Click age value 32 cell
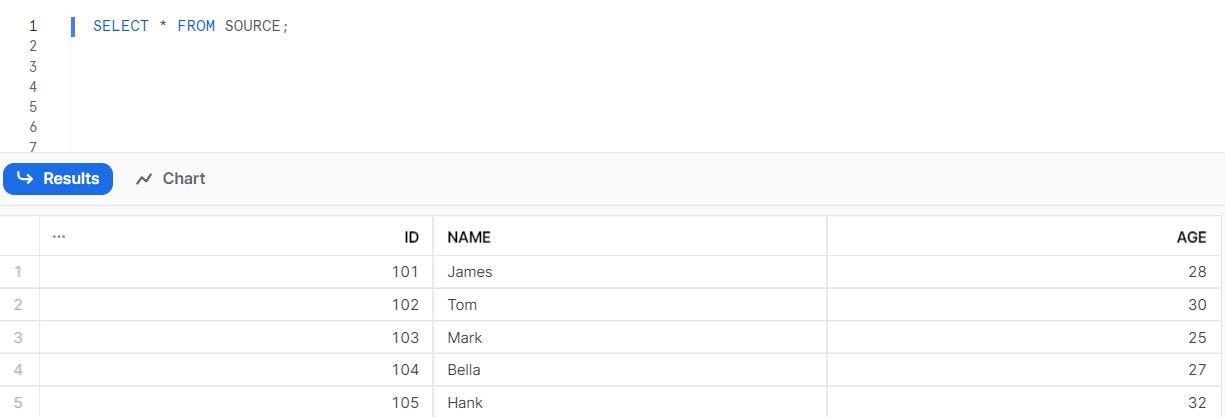The height and width of the screenshot is (417, 1225). (x=1024, y=402)
